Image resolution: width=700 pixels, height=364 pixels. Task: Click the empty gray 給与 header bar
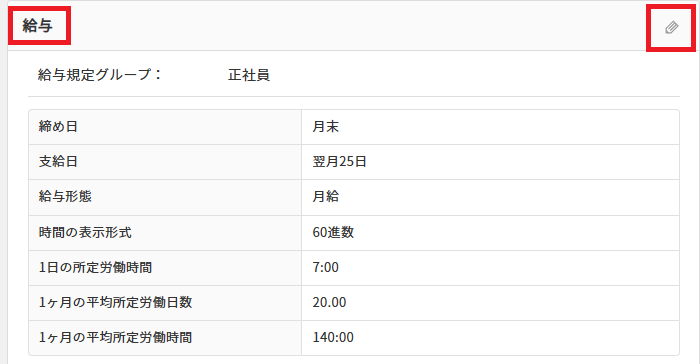click(x=357, y=26)
